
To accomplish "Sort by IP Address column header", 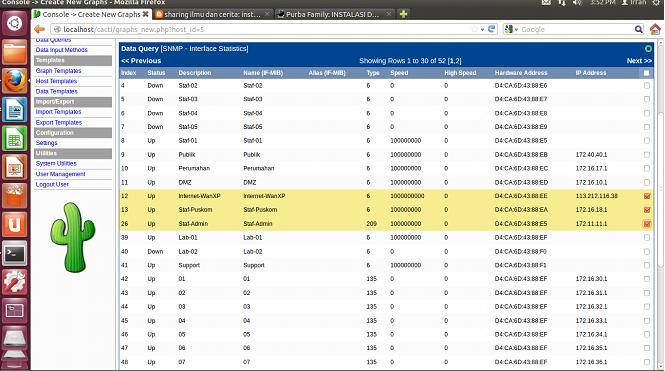I will pyautogui.click(x=591, y=73).
